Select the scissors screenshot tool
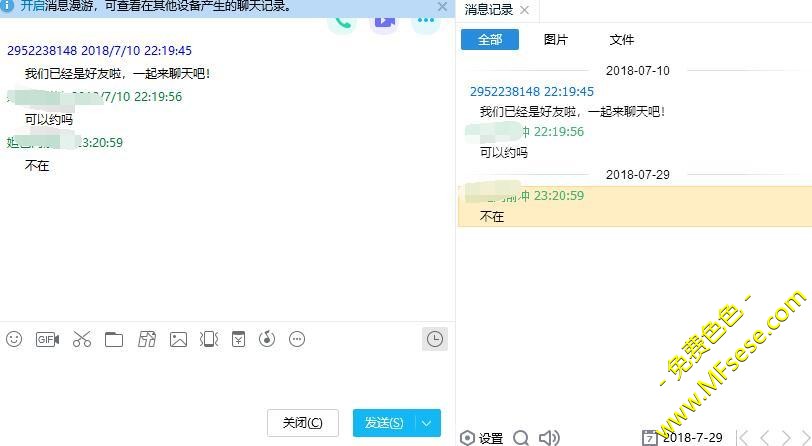 (81, 339)
